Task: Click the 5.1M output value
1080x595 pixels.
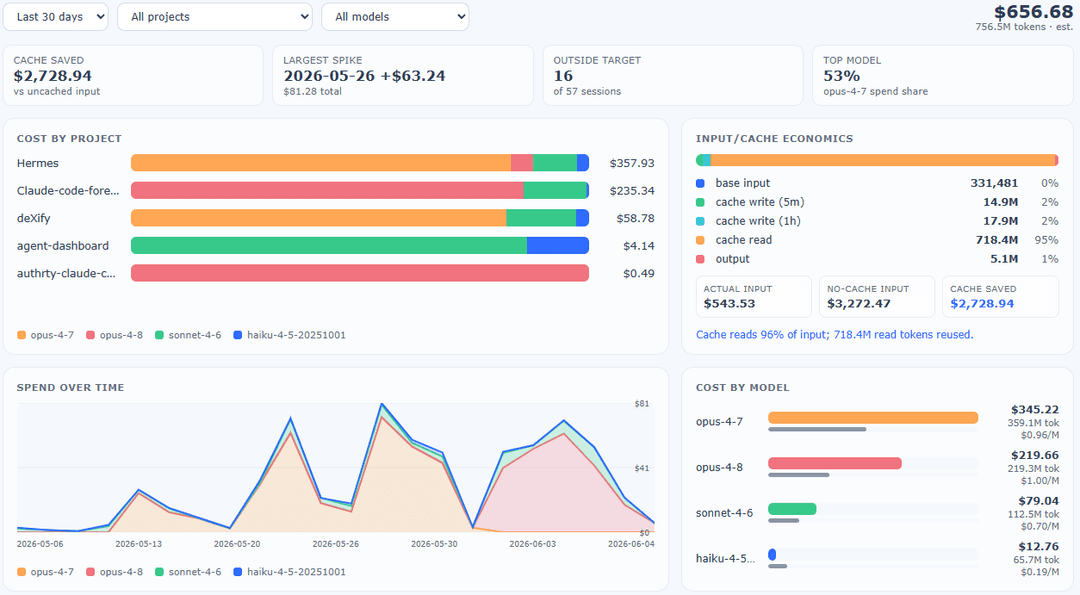Action: pos(1004,259)
